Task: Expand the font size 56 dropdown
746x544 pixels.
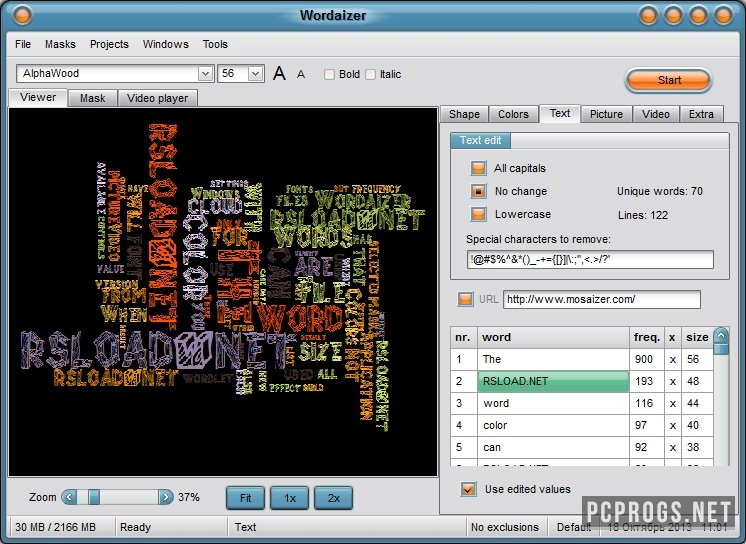Action: pos(255,73)
